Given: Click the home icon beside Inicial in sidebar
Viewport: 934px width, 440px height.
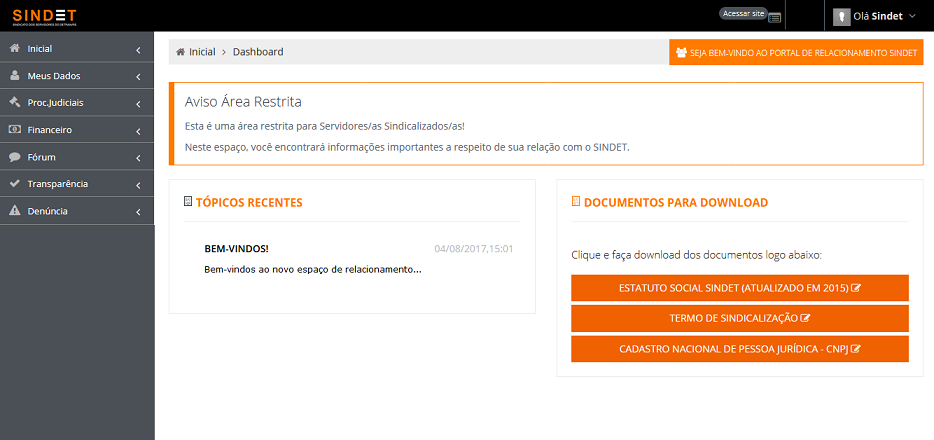Looking at the screenshot, I should (x=15, y=49).
